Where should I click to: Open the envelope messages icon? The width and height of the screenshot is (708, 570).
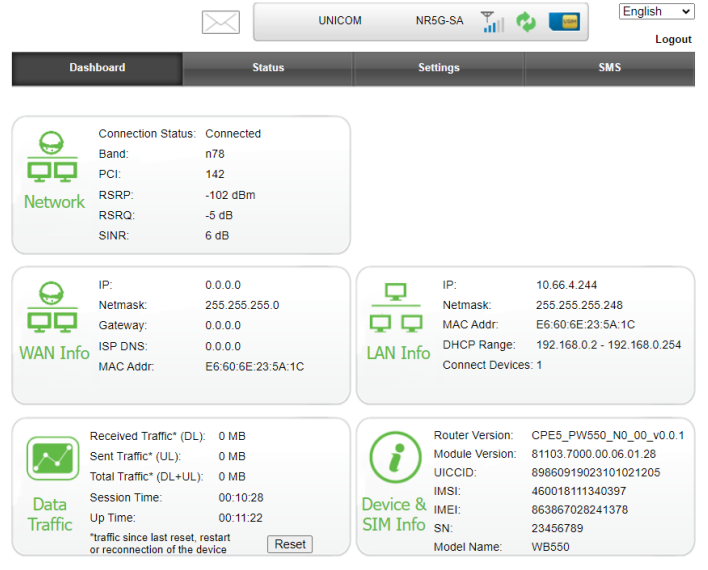(x=220, y=22)
